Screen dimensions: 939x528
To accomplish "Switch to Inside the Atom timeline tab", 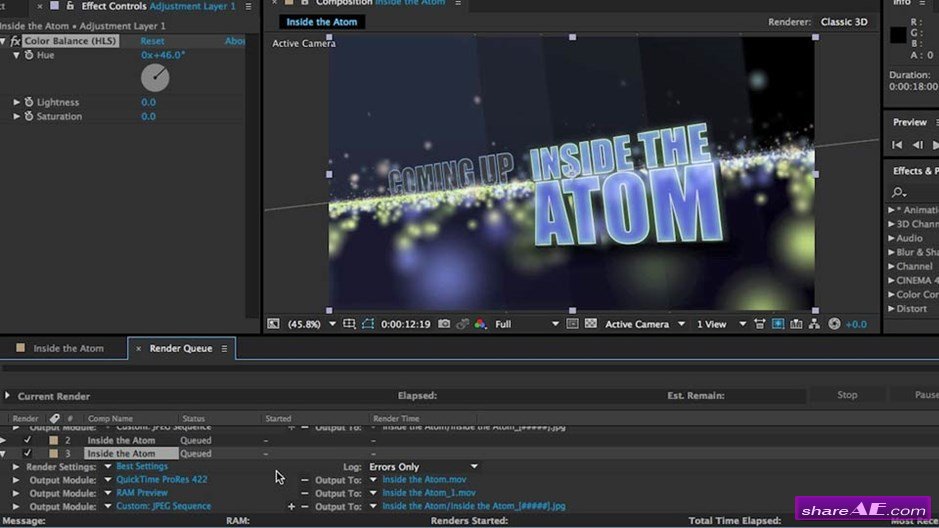I will coord(68,348).
